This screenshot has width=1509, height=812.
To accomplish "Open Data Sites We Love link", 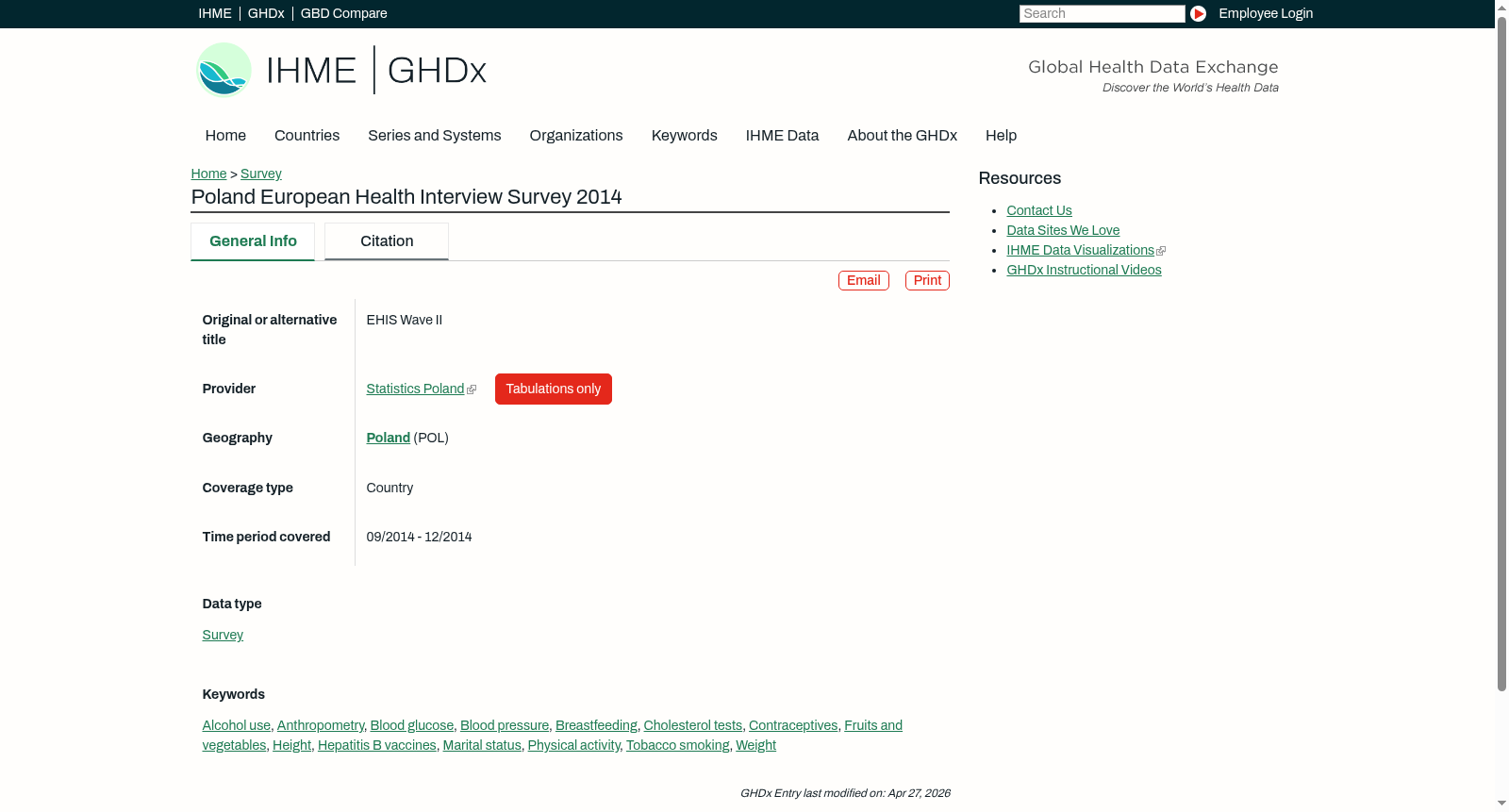I will coord(1063,231).
